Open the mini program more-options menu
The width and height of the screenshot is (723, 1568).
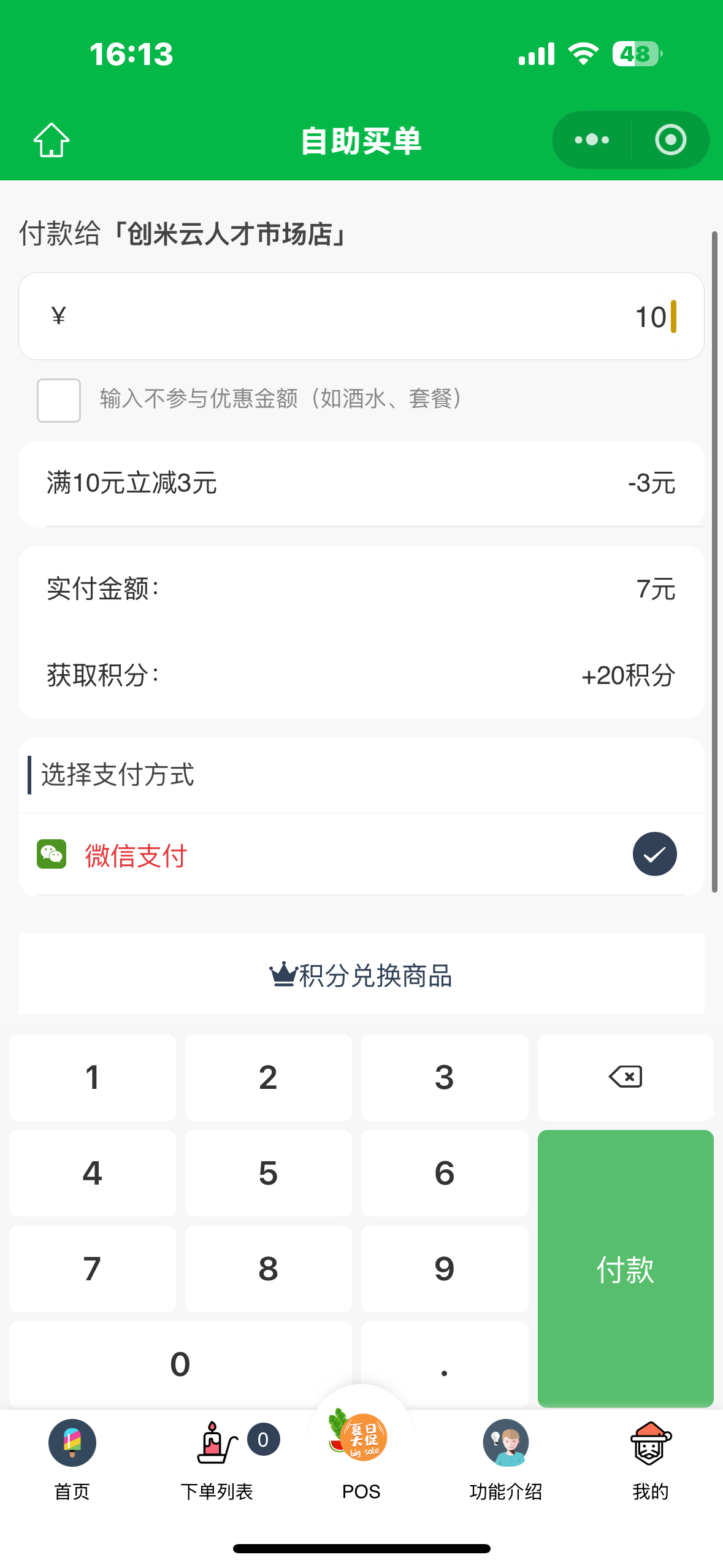pos(592,140)
